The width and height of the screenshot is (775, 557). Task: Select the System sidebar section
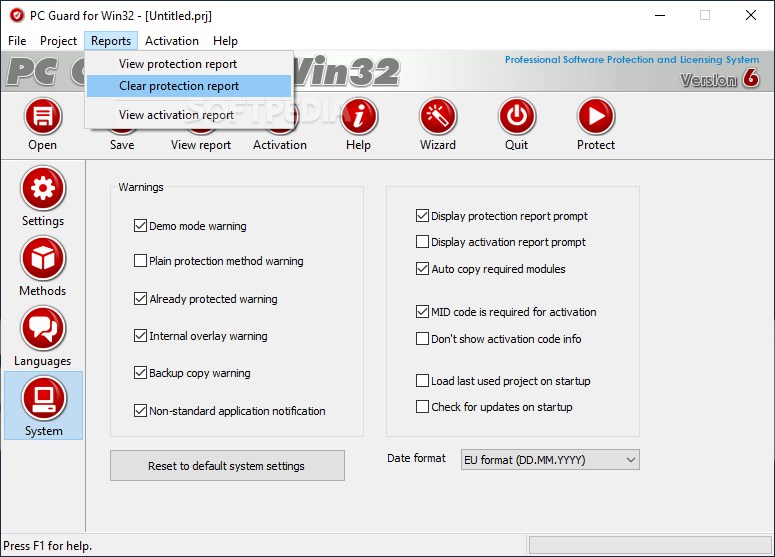click(x=43, y=406)
